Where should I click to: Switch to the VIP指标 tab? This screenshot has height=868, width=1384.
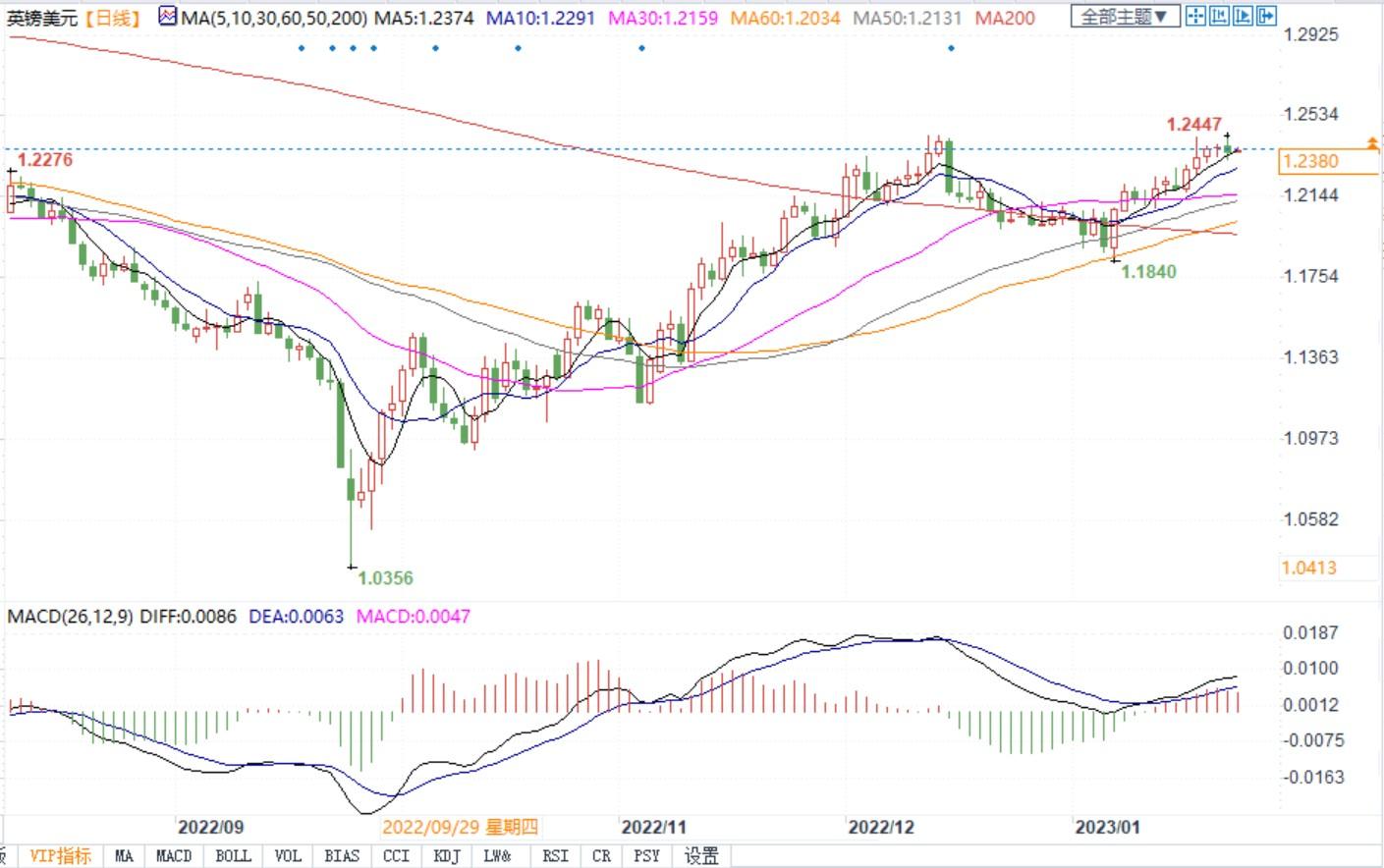pos(60,856)
